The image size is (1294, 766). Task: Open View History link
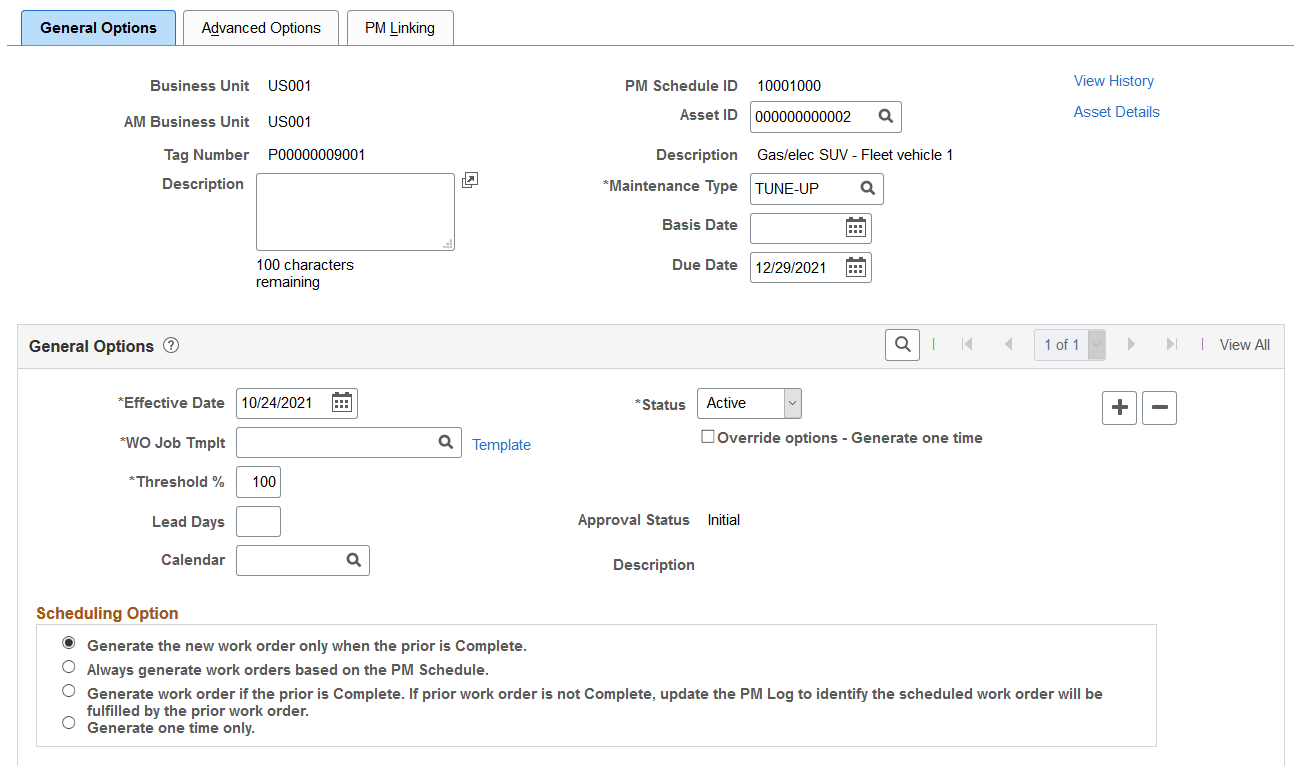click(1114, 81)
